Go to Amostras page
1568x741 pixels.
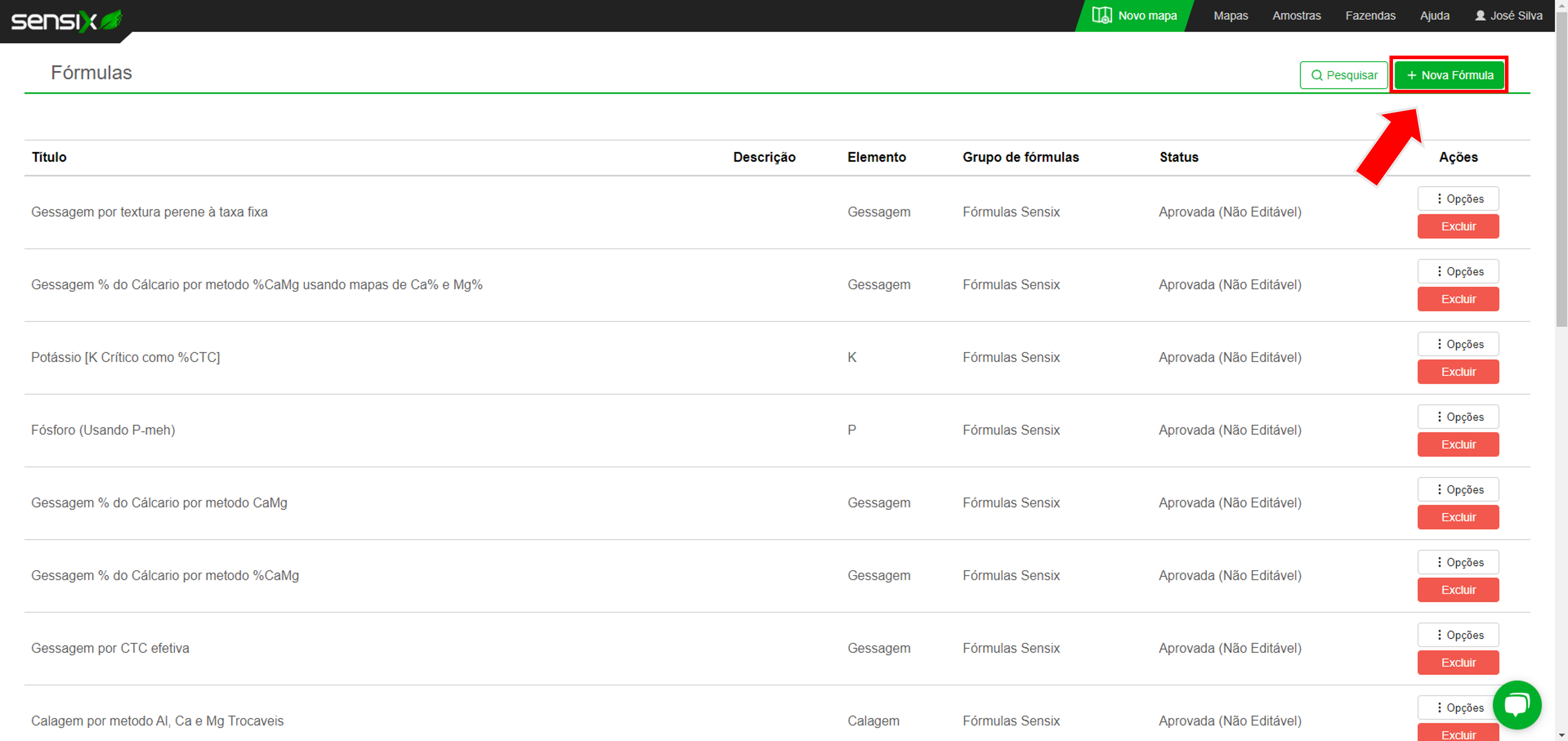(x=1296, y=15)
